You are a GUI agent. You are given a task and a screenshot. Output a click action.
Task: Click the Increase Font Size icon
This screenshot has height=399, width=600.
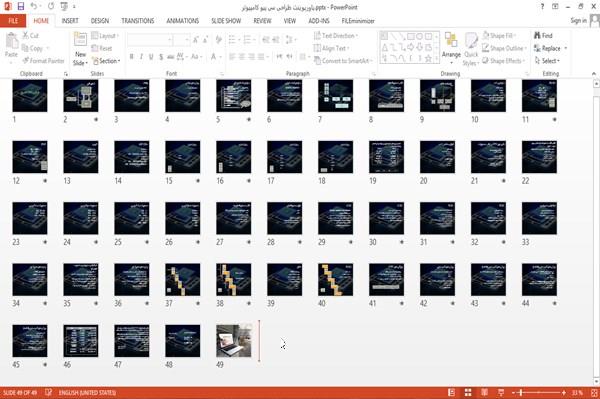click(196, 39)
